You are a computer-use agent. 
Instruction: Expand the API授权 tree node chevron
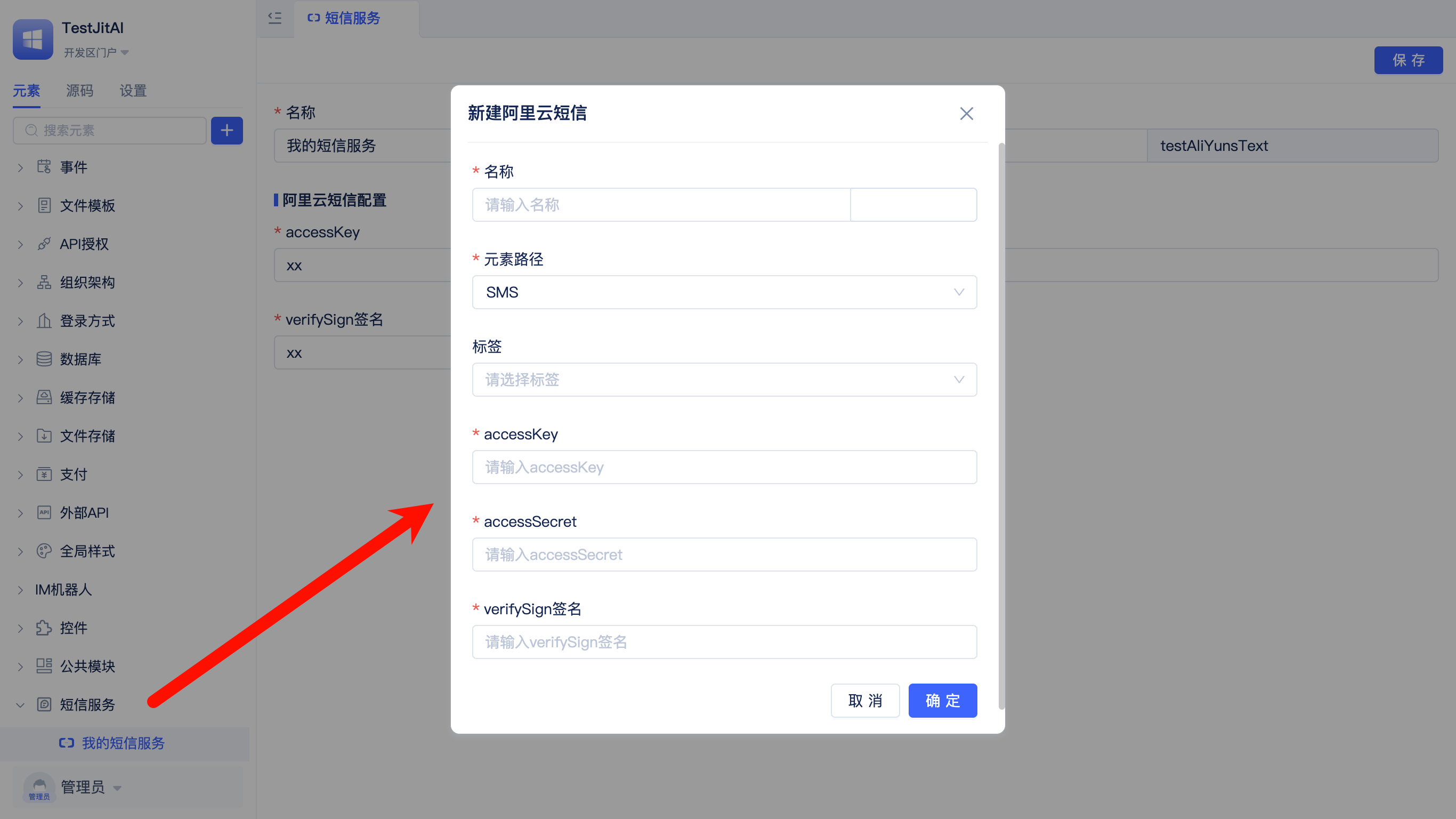click(x=20, y=244)
